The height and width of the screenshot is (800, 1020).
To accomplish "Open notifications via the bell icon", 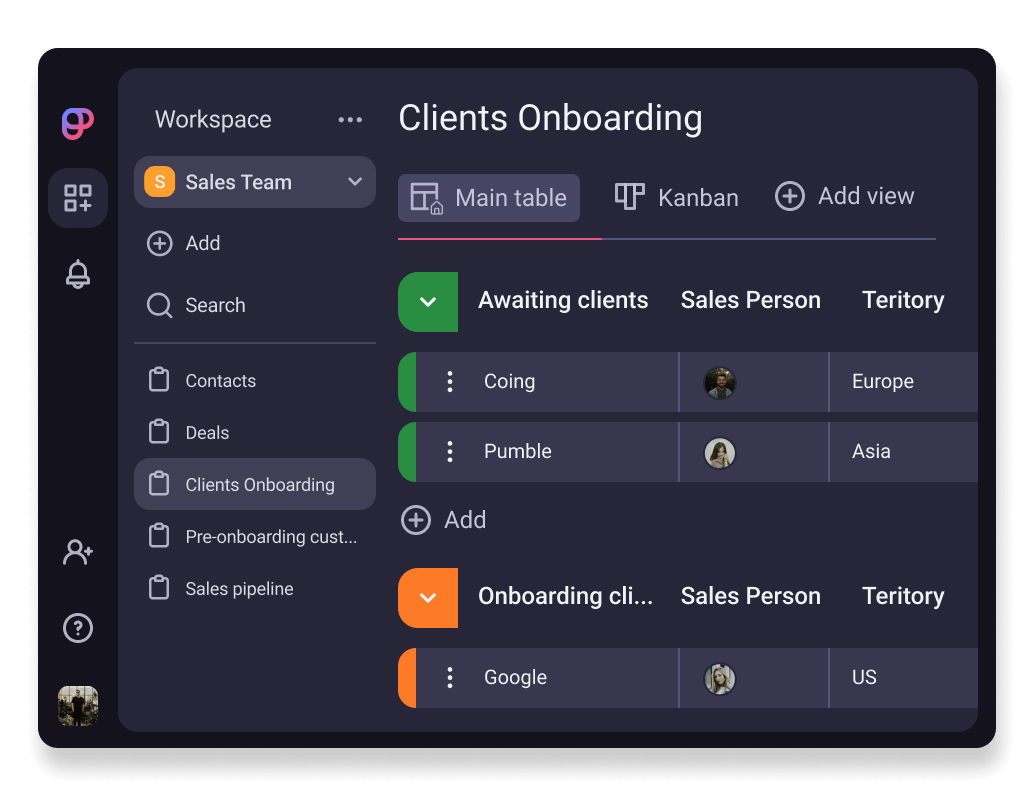I will (x=78, y=274).
